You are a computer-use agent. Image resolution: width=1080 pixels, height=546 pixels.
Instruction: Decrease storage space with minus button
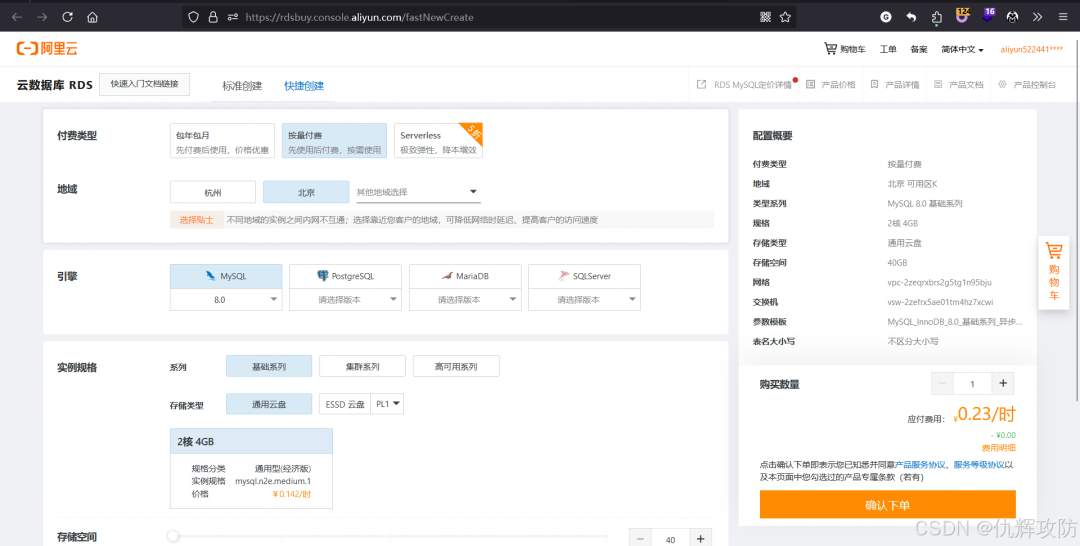coord(641,538)
